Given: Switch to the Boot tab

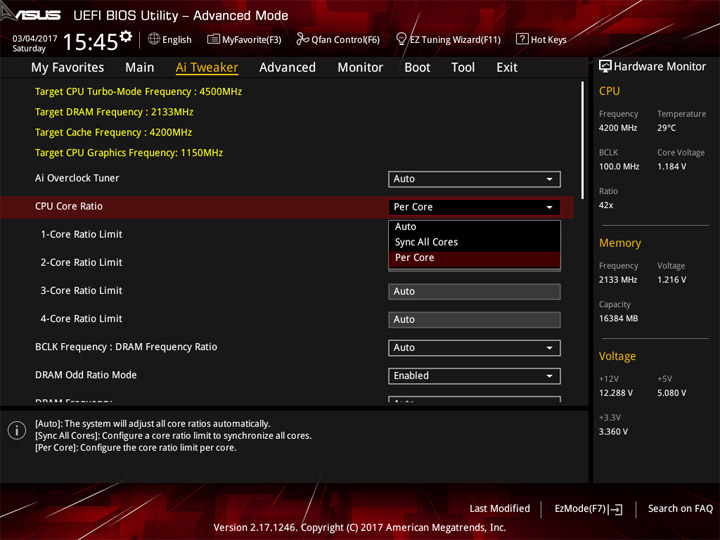Looking at the screenshot, I should [417, 68].
